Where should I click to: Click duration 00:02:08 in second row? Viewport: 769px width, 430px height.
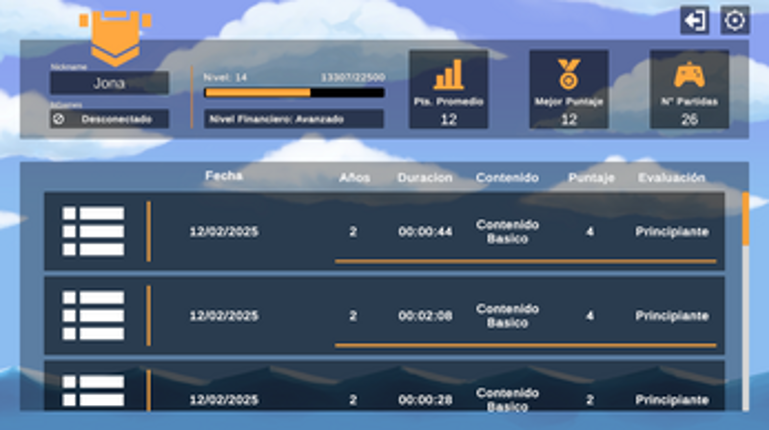tap(425, 316)
